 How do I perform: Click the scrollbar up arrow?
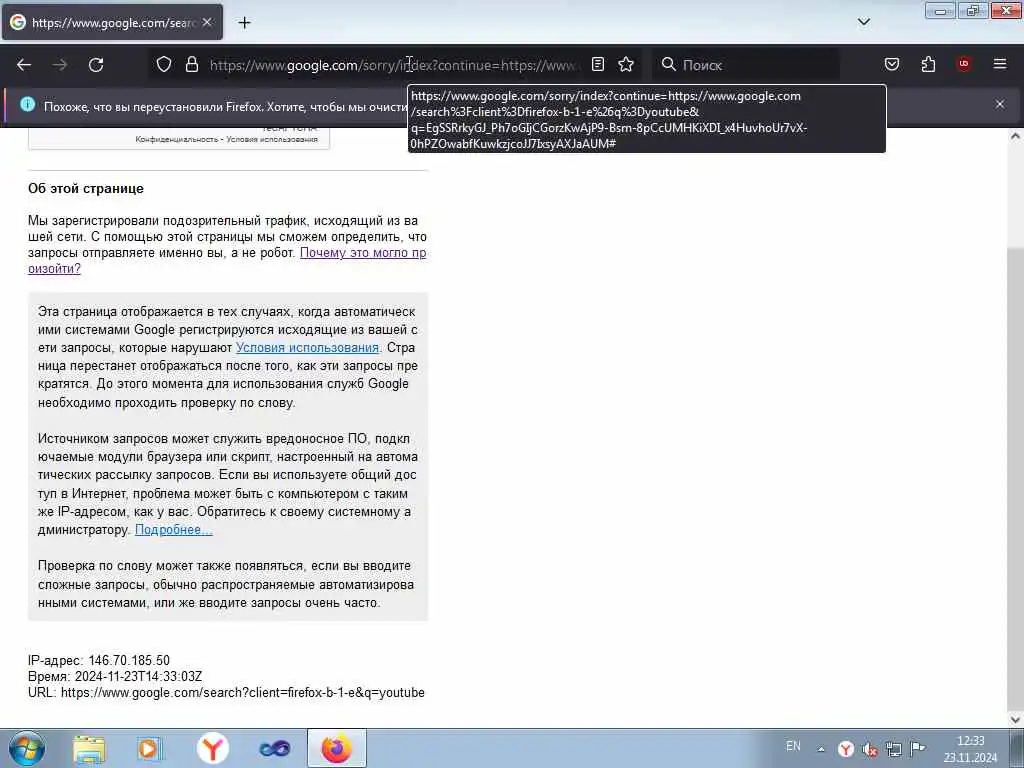[1015, 136]
